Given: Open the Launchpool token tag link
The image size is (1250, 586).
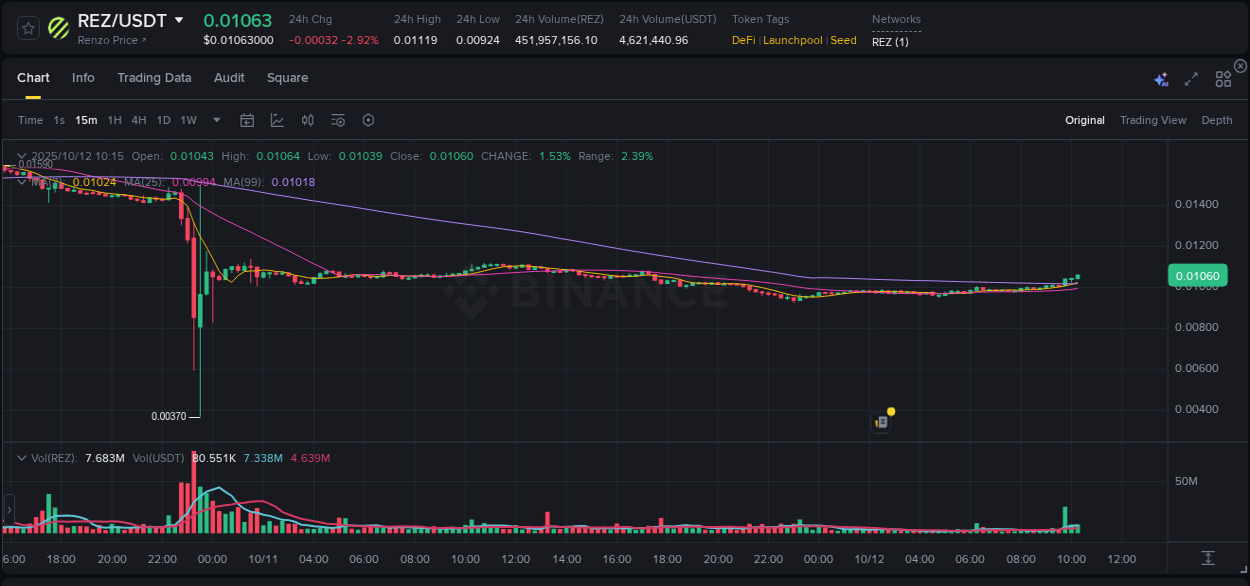Looking at the screenshot, I should (793, 40).
